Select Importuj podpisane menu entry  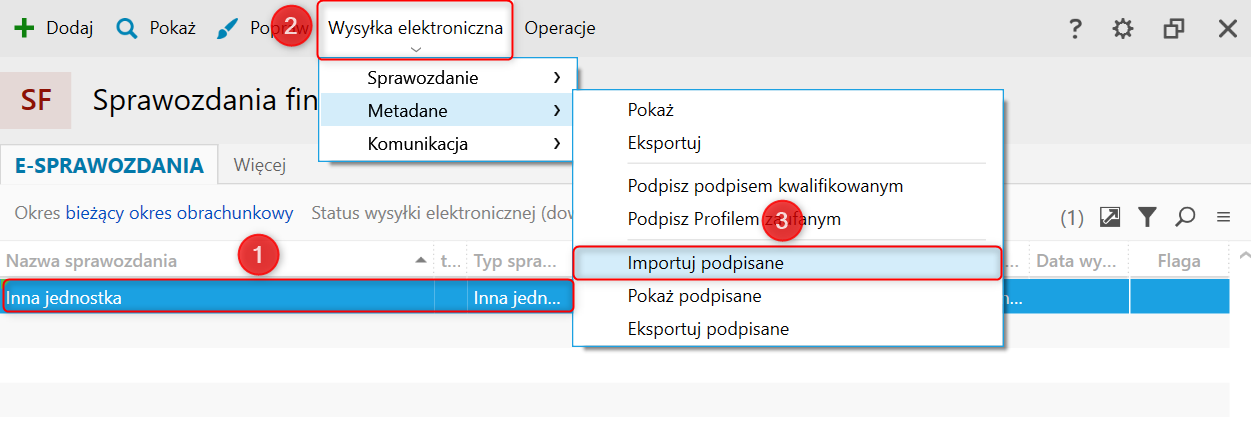tap(705, 263)
